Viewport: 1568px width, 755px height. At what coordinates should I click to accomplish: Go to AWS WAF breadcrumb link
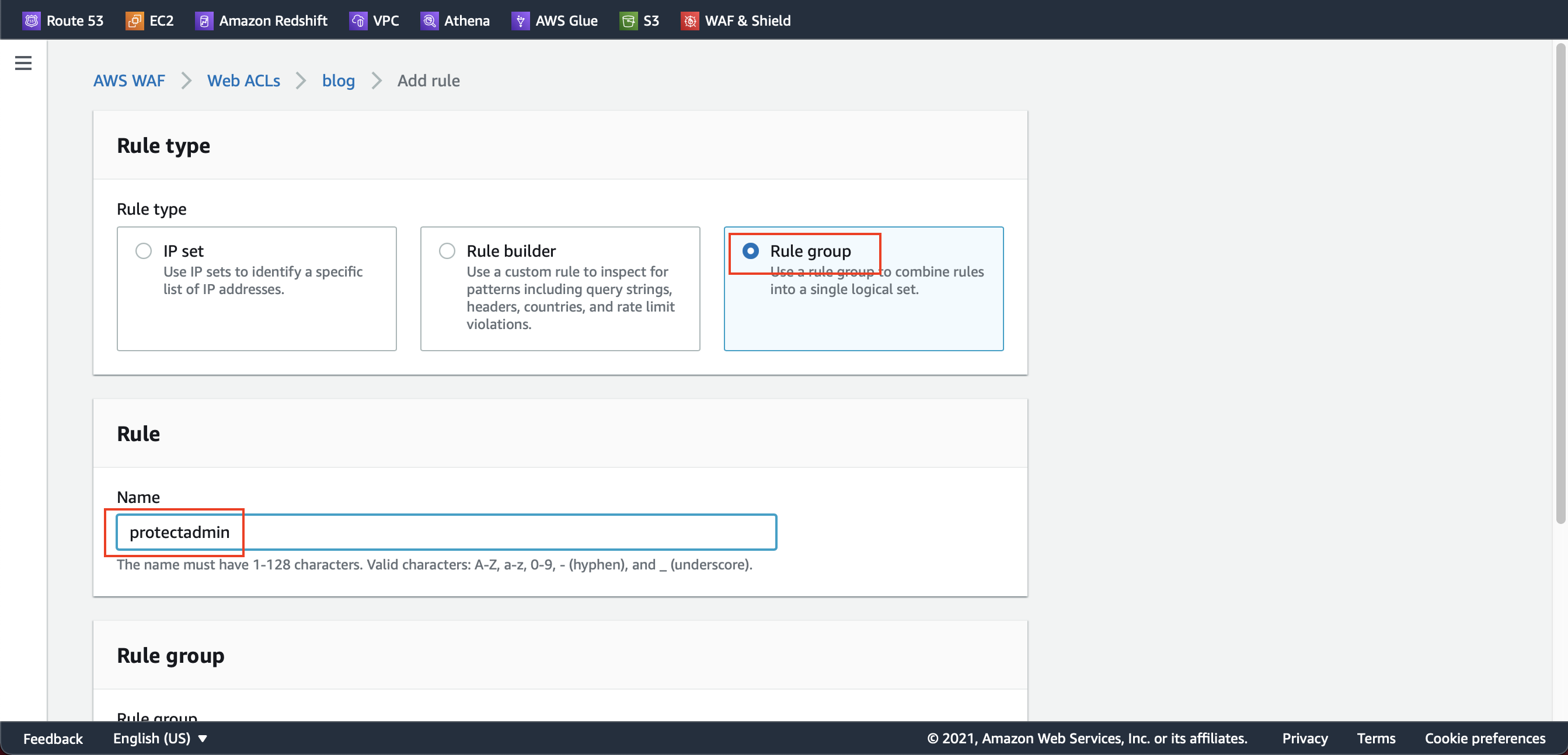pyautogui.click(x=129, y=81)
